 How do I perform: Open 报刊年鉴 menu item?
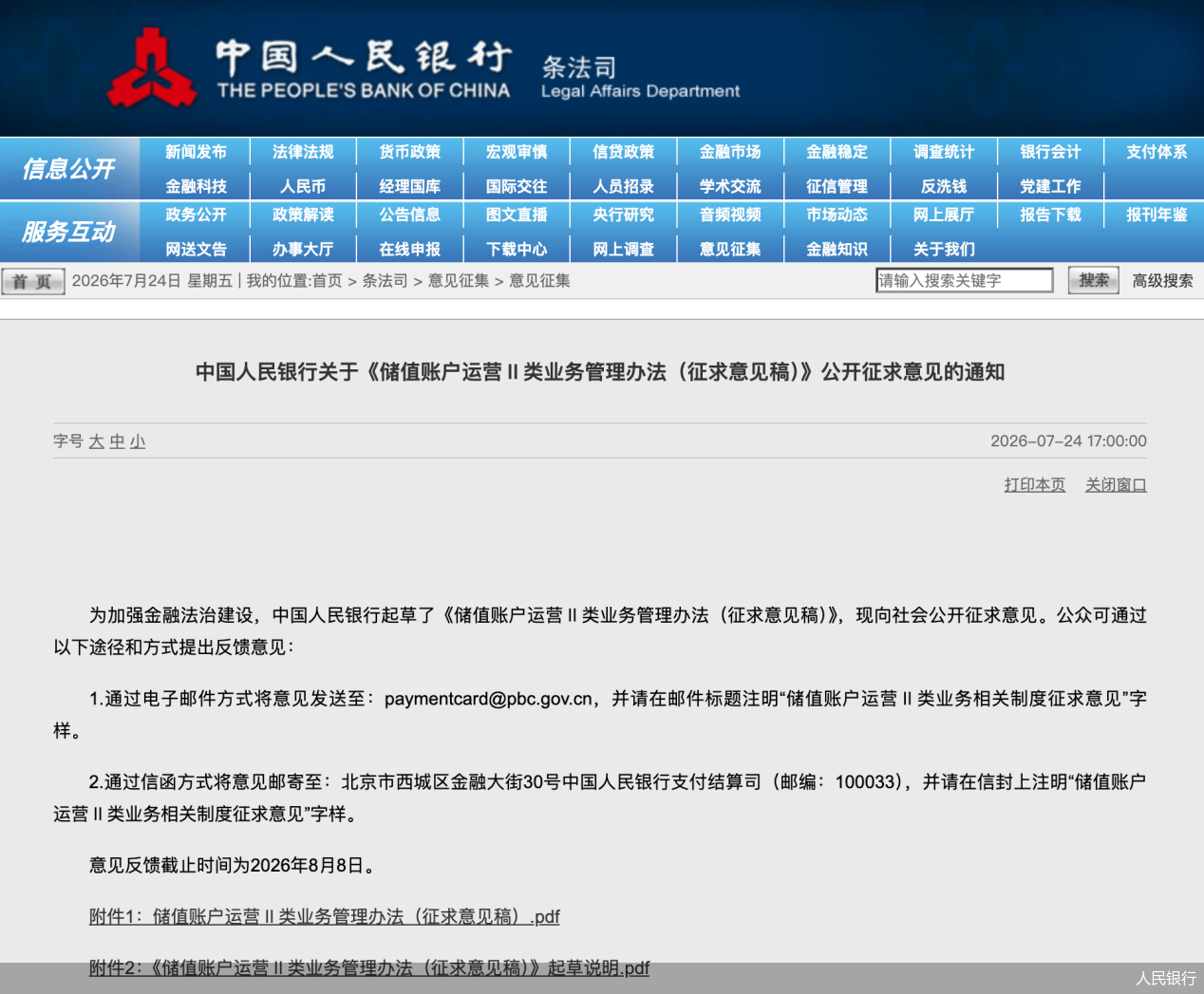coord(1157,215)
